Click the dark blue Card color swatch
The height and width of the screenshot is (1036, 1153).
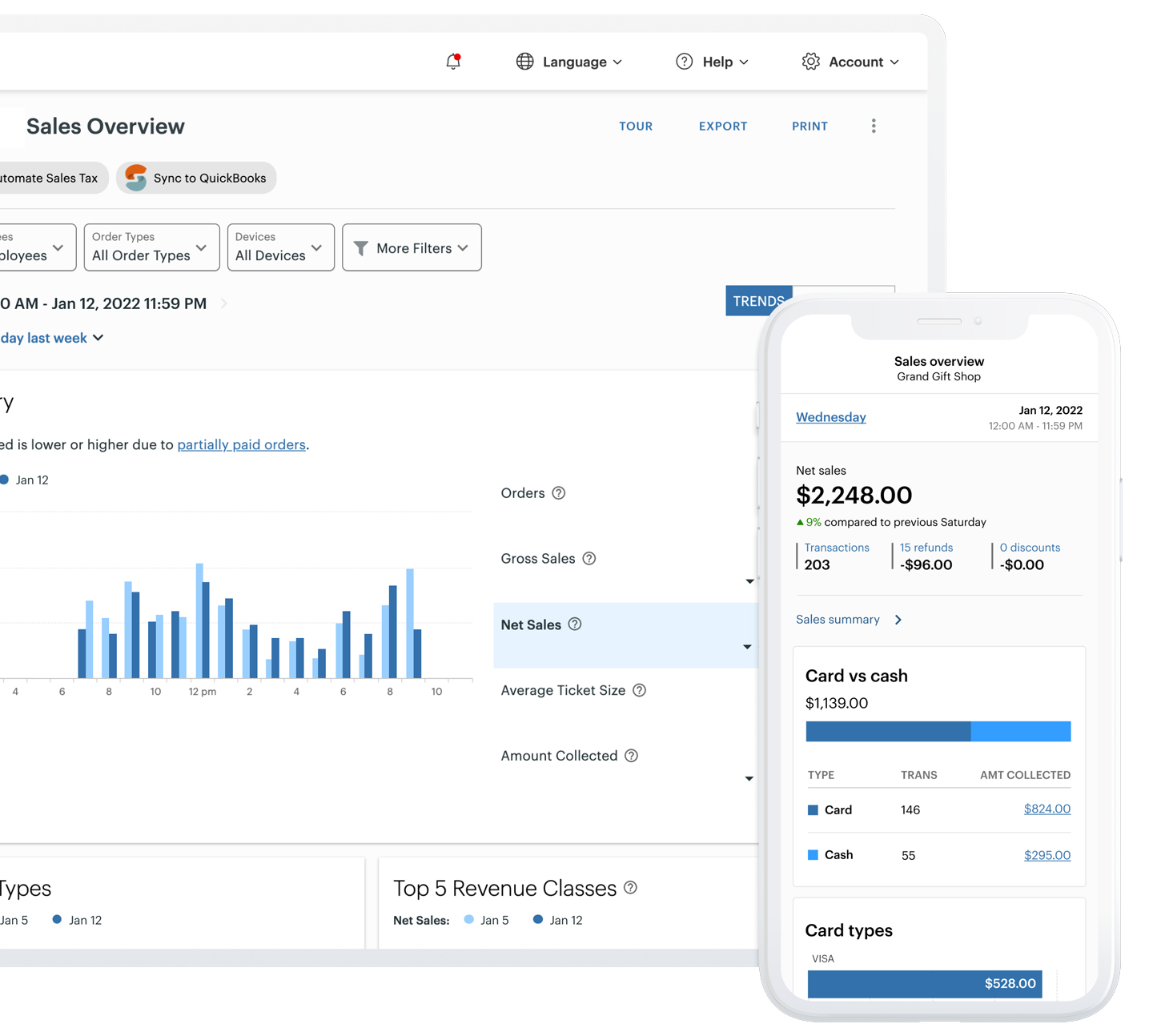tap(813, 810)
